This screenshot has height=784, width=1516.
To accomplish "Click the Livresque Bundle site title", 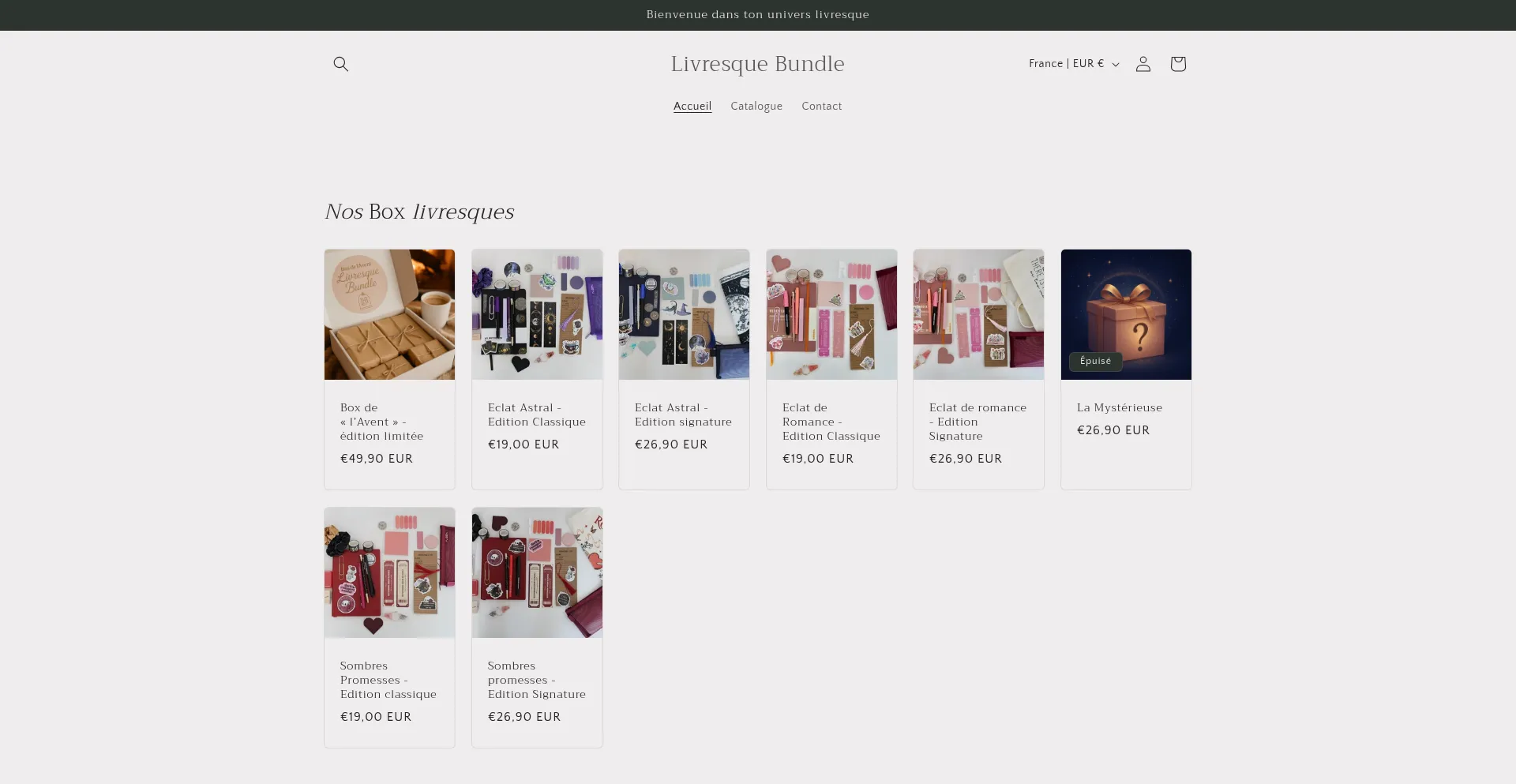I will pyautogui.click(x=757, y=64).
